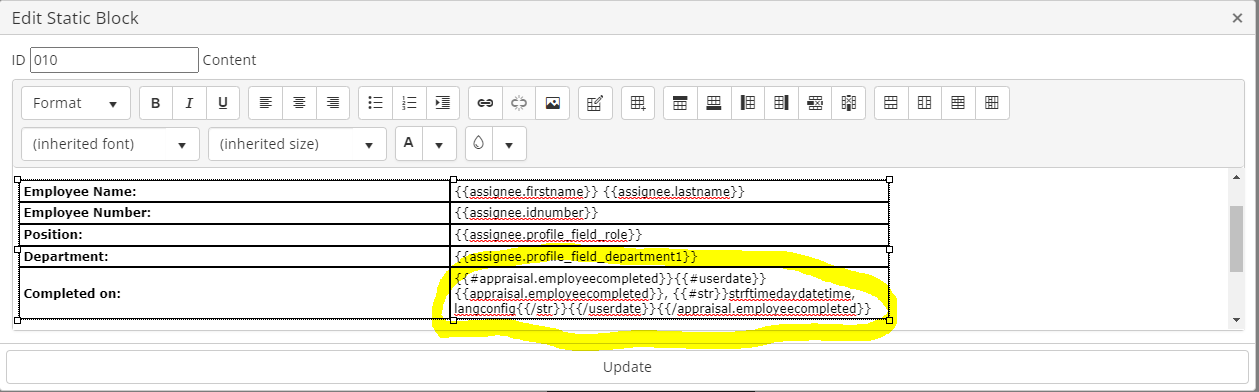The width and height of the screenshot is (1259, 392).
Task: Click the editor vertical scrollbar thumb
Action: pos(1238,238)
